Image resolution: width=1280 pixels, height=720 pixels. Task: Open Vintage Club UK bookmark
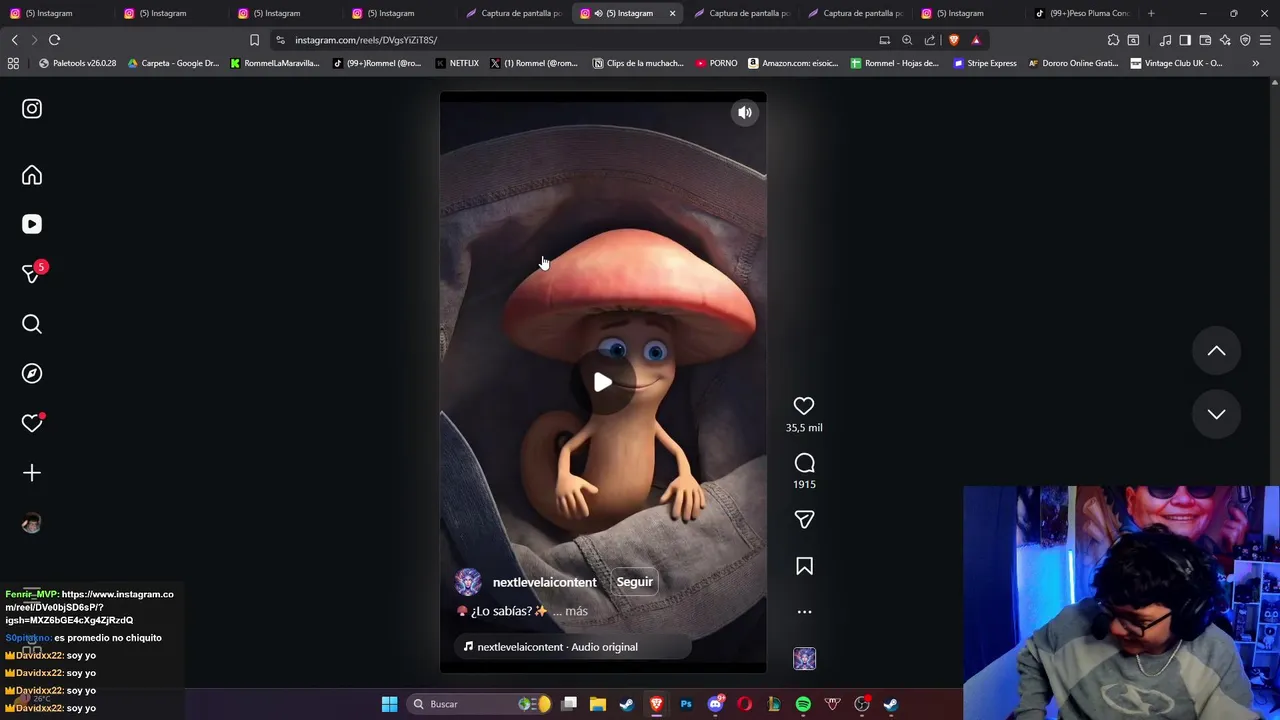tap(1176, 63)
